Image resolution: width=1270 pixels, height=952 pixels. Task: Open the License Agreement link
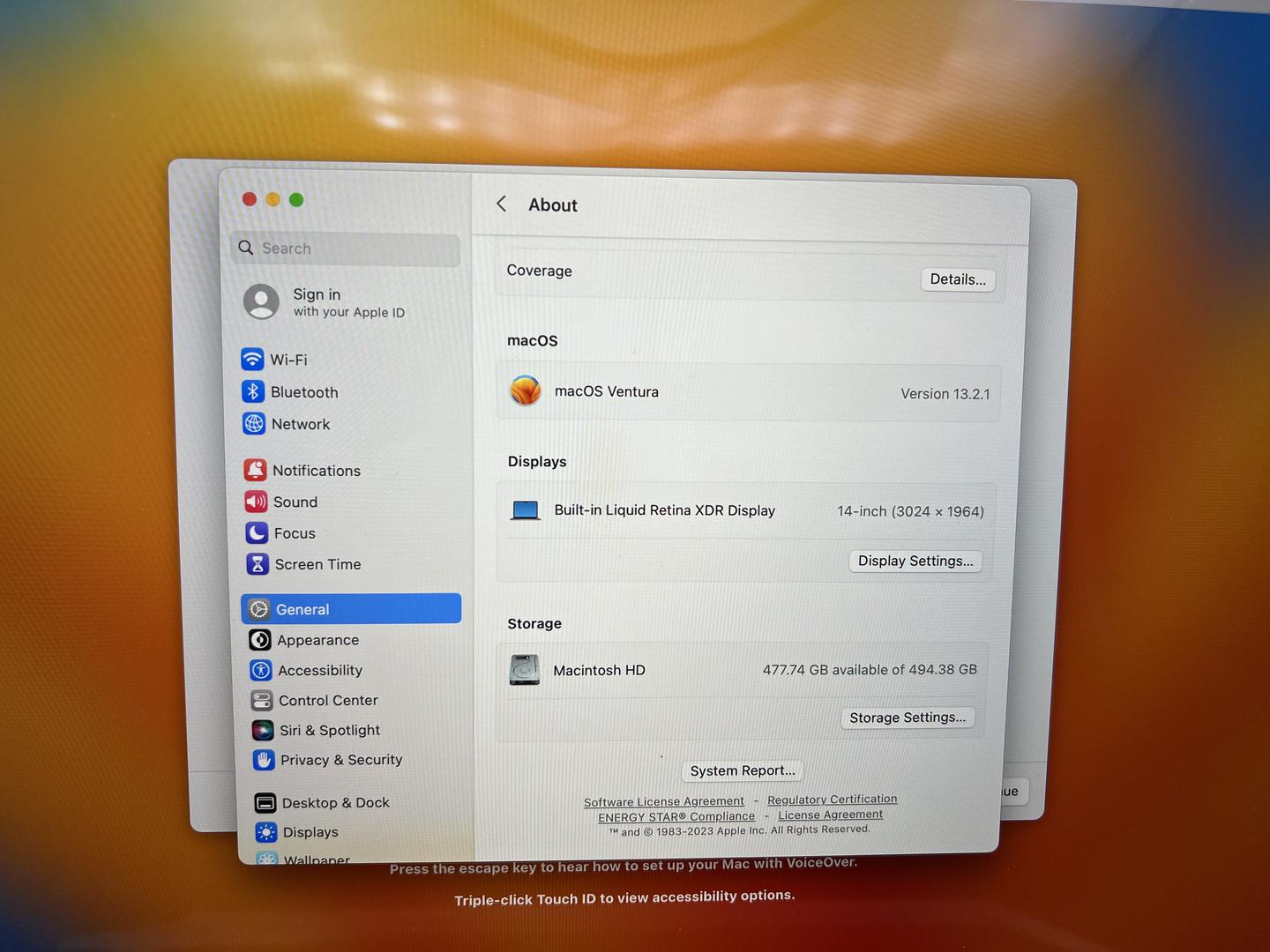830,814
